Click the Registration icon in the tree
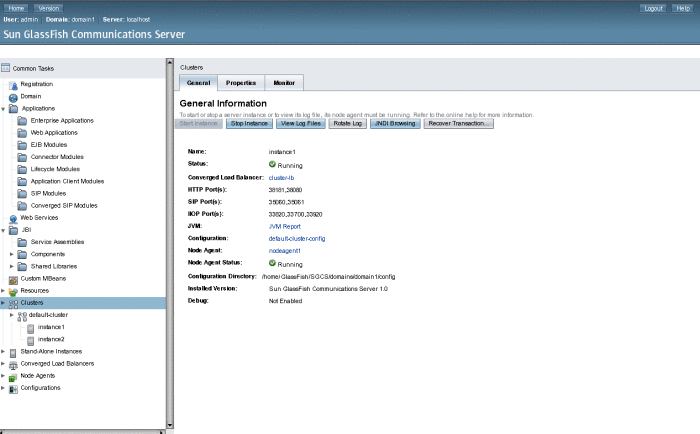This screenshot has width=700, height=434. tap(14, 85)
